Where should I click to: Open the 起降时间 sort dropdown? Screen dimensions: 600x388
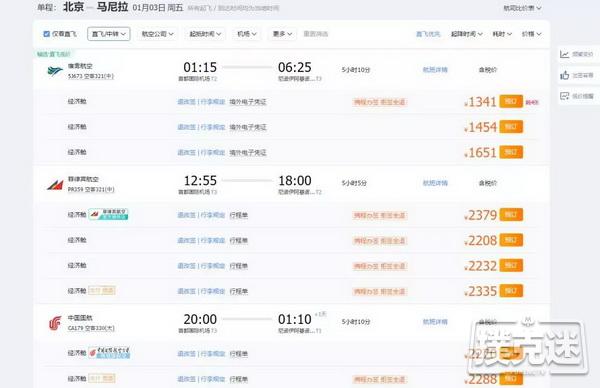[466, 34]
